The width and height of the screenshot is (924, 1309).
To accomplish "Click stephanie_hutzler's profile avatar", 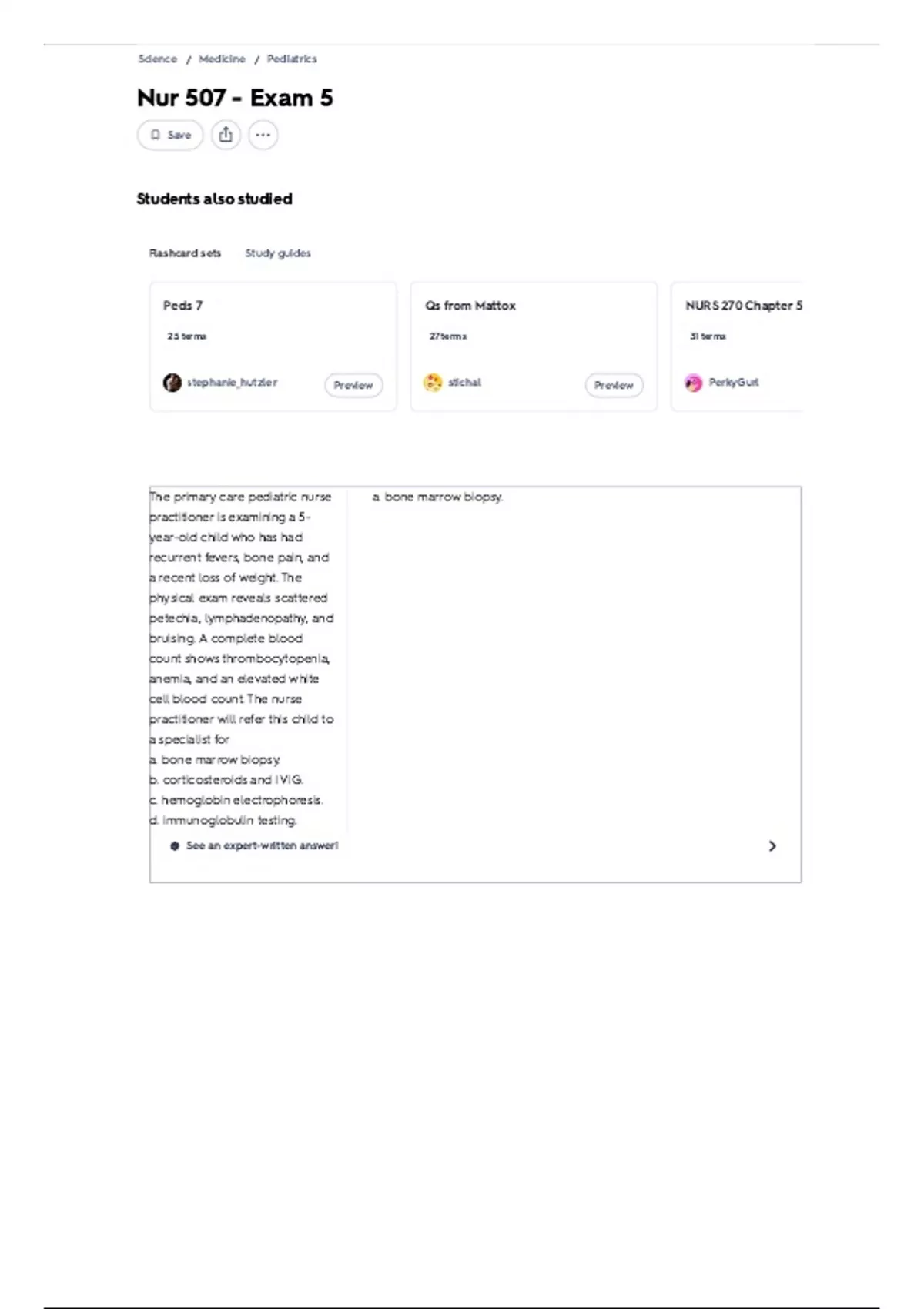I will [172, 383].
